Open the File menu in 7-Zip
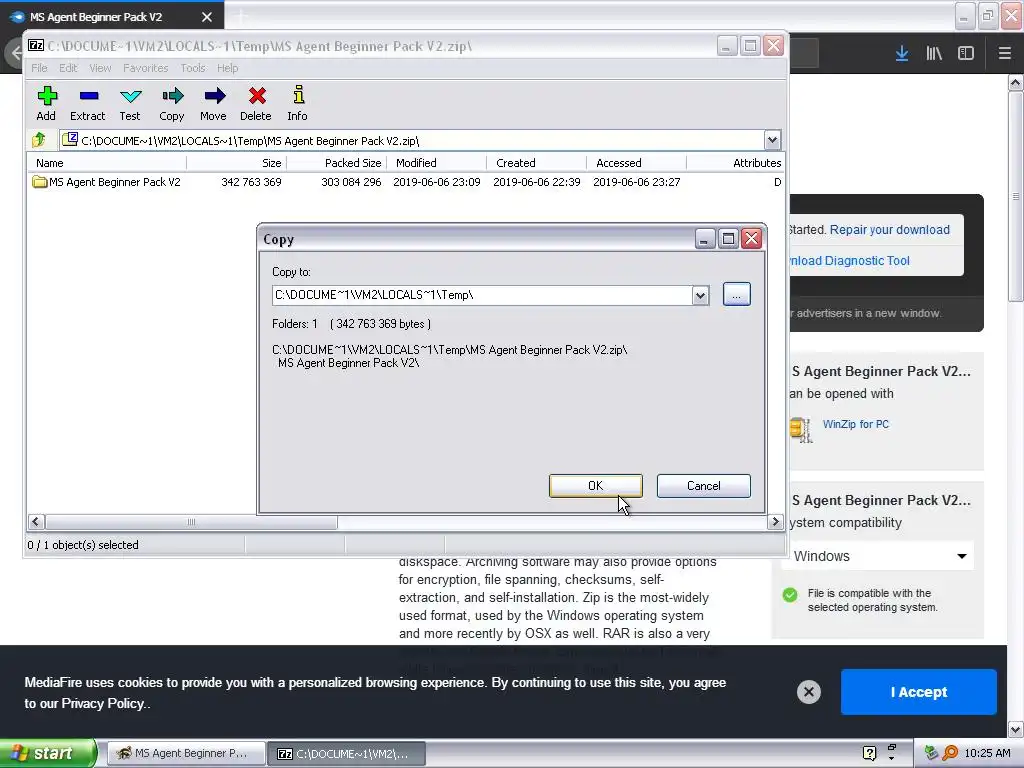The image size is (1024, 768). point(39,68)
